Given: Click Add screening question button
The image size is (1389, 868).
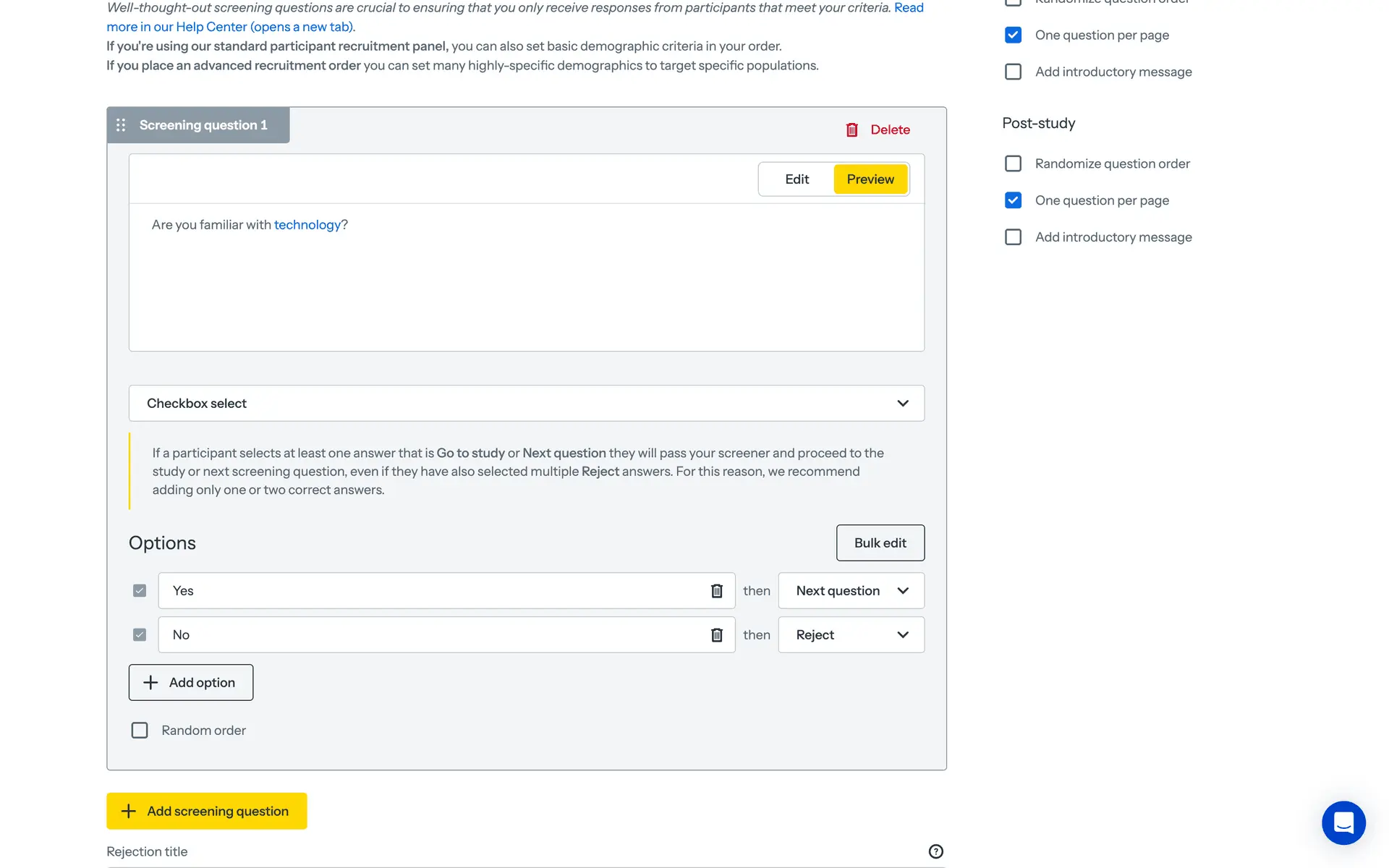Looking at the screenshot, I should pyautogui.click(x=207, y=812).
